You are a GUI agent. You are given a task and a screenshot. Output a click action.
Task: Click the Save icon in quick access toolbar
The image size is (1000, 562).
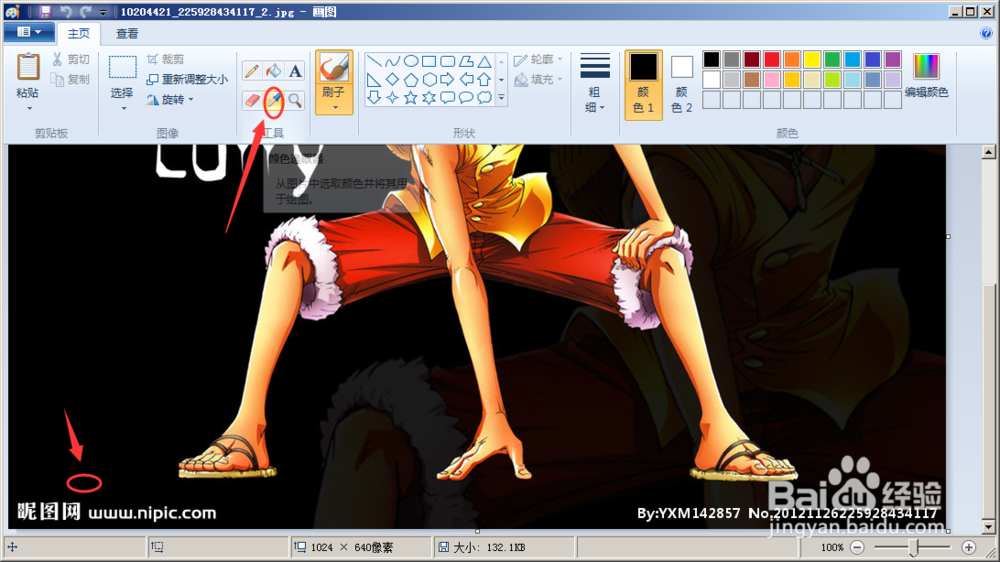(45, 11)
